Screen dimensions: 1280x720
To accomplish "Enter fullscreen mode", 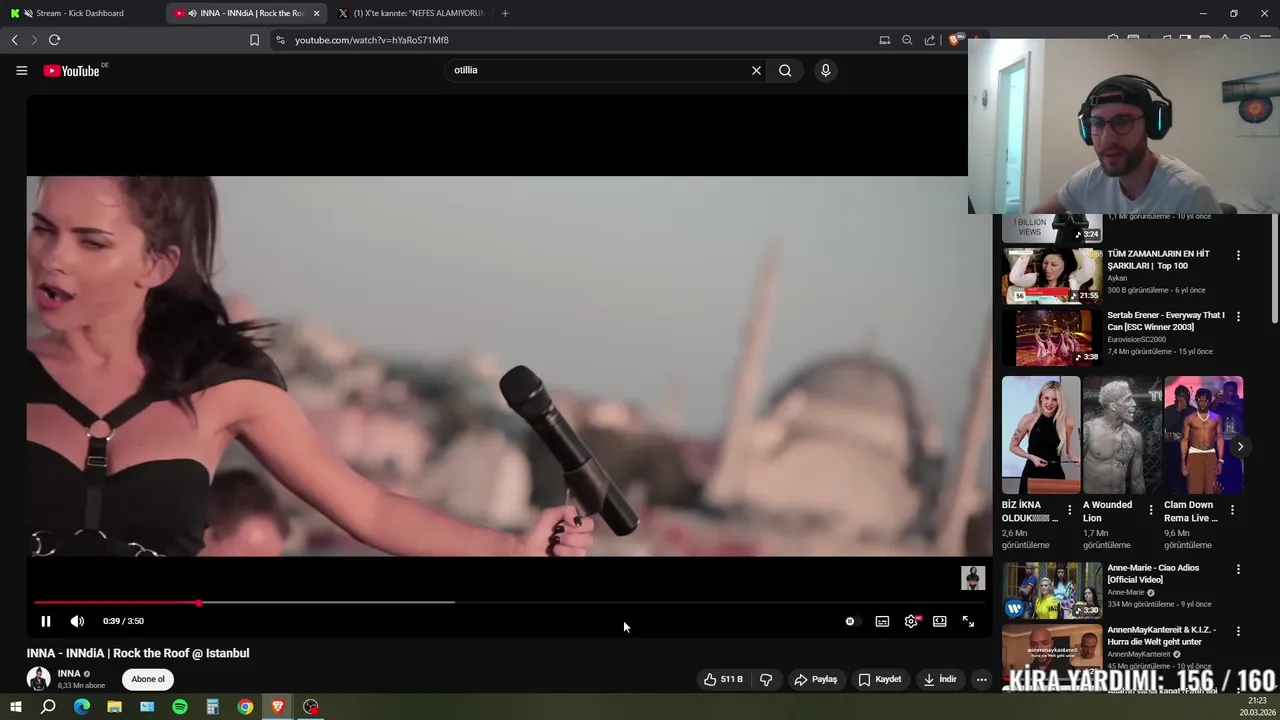I will [968, 621].
